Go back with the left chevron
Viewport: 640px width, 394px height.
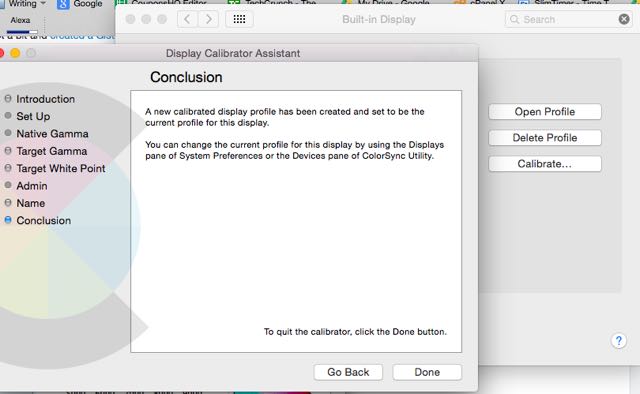[x=187, y=19]
